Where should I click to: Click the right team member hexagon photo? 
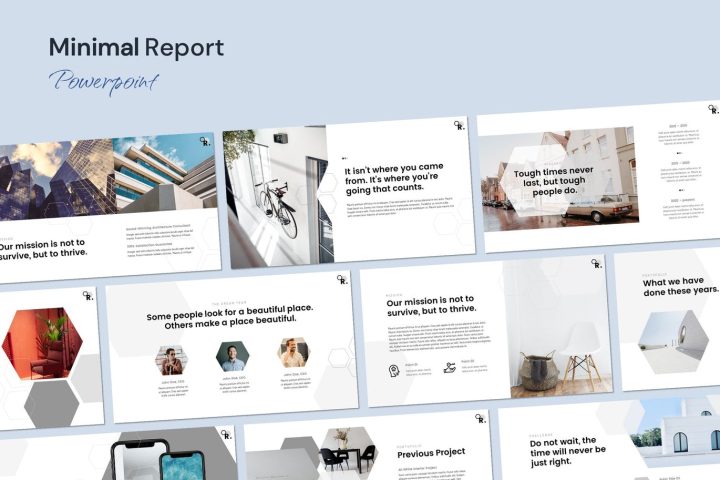[x=293, y=352]
